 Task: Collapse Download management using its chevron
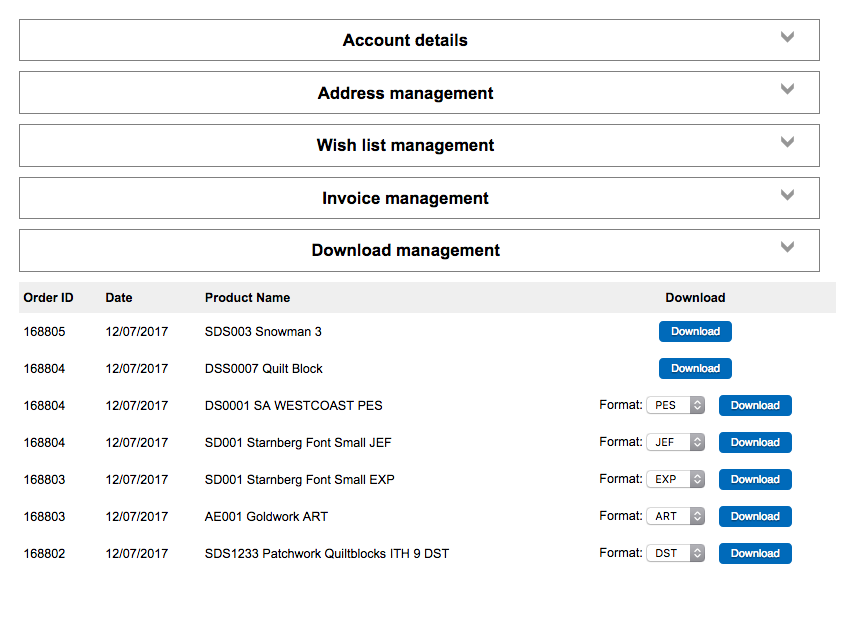pos(787,248)
